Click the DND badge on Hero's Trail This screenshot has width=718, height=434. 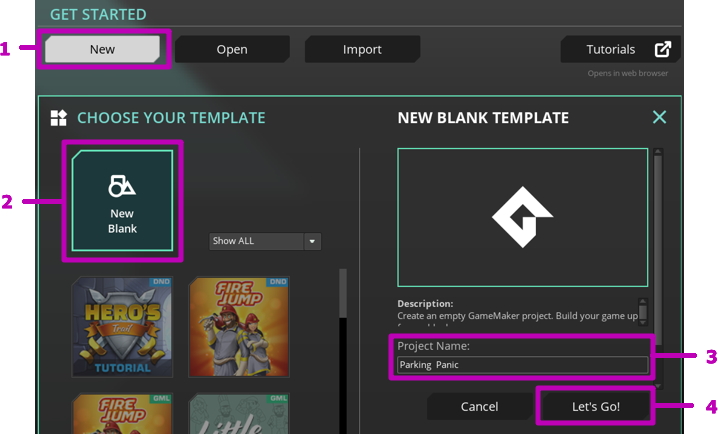[161, 282]
